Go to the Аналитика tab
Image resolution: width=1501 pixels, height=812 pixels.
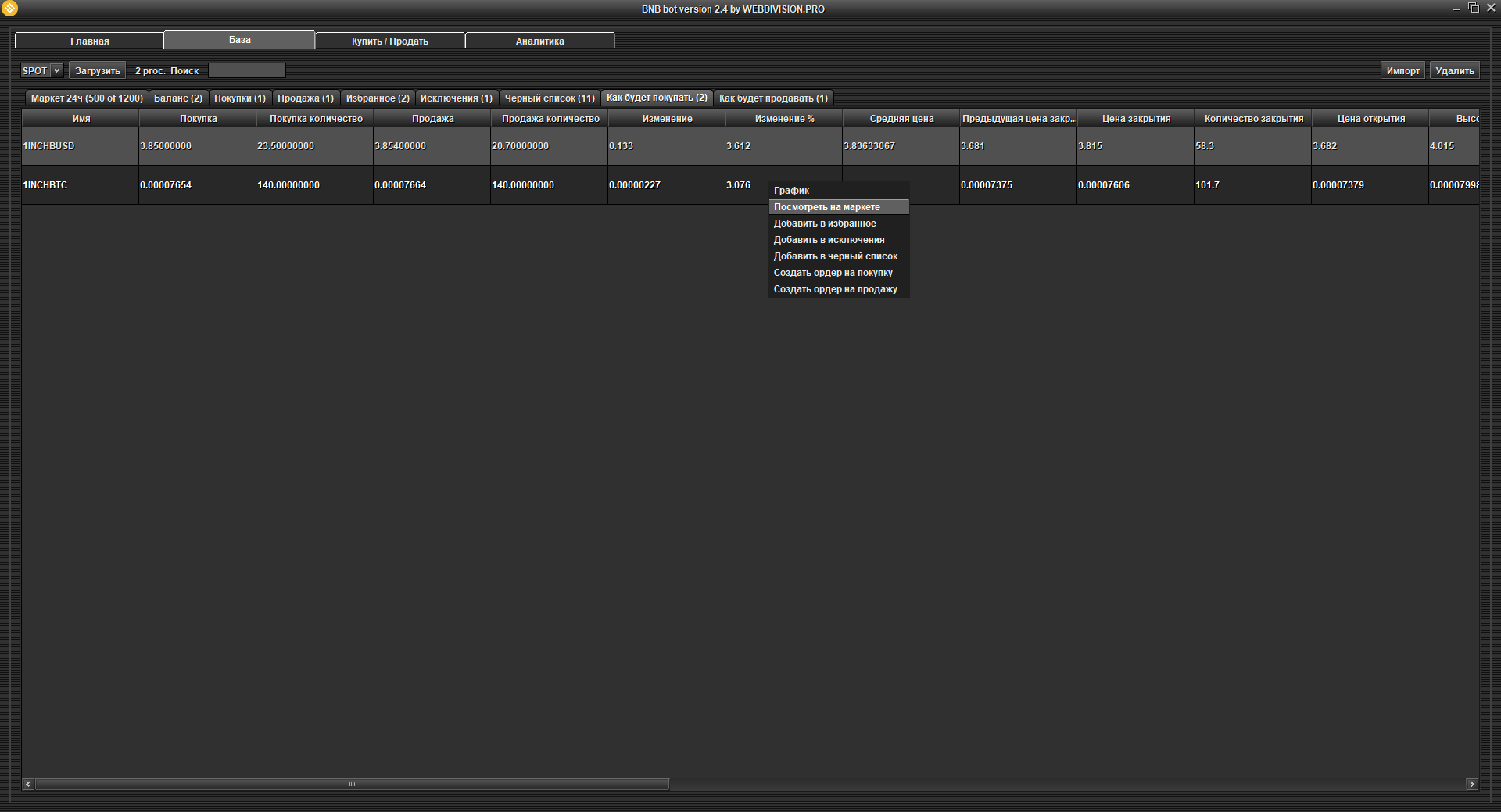click(539, 41)
